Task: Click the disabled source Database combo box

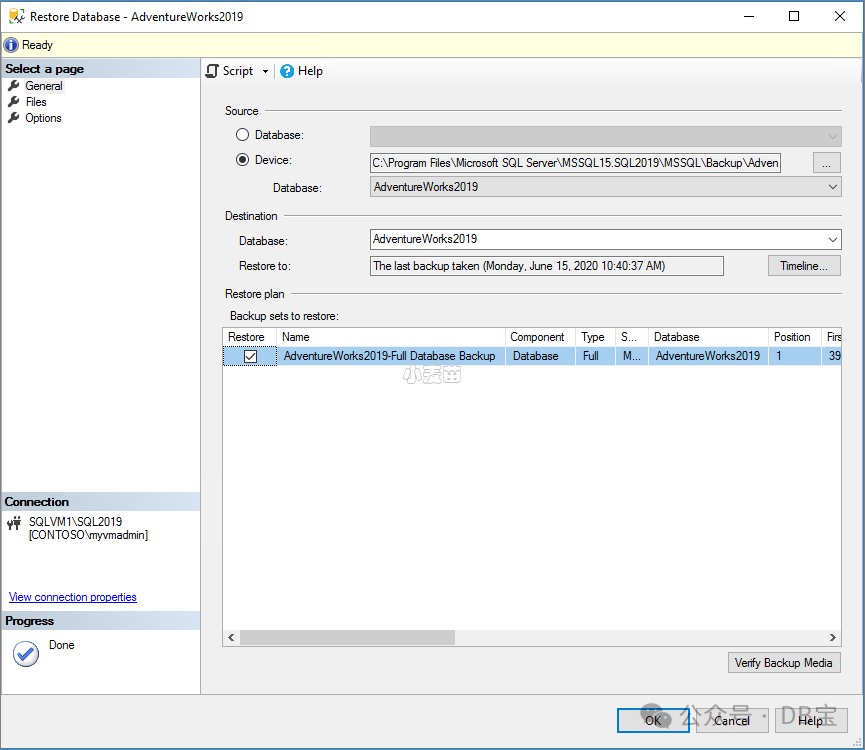Action: 606,136
